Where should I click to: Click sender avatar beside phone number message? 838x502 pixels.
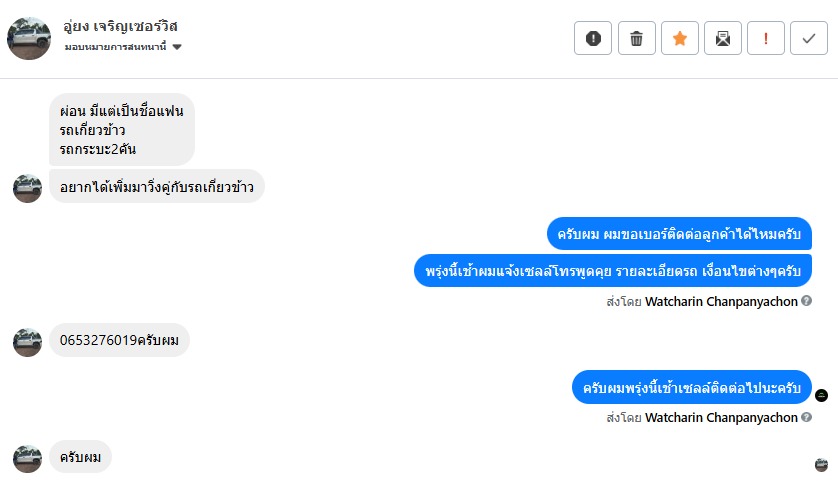(28, 342)
